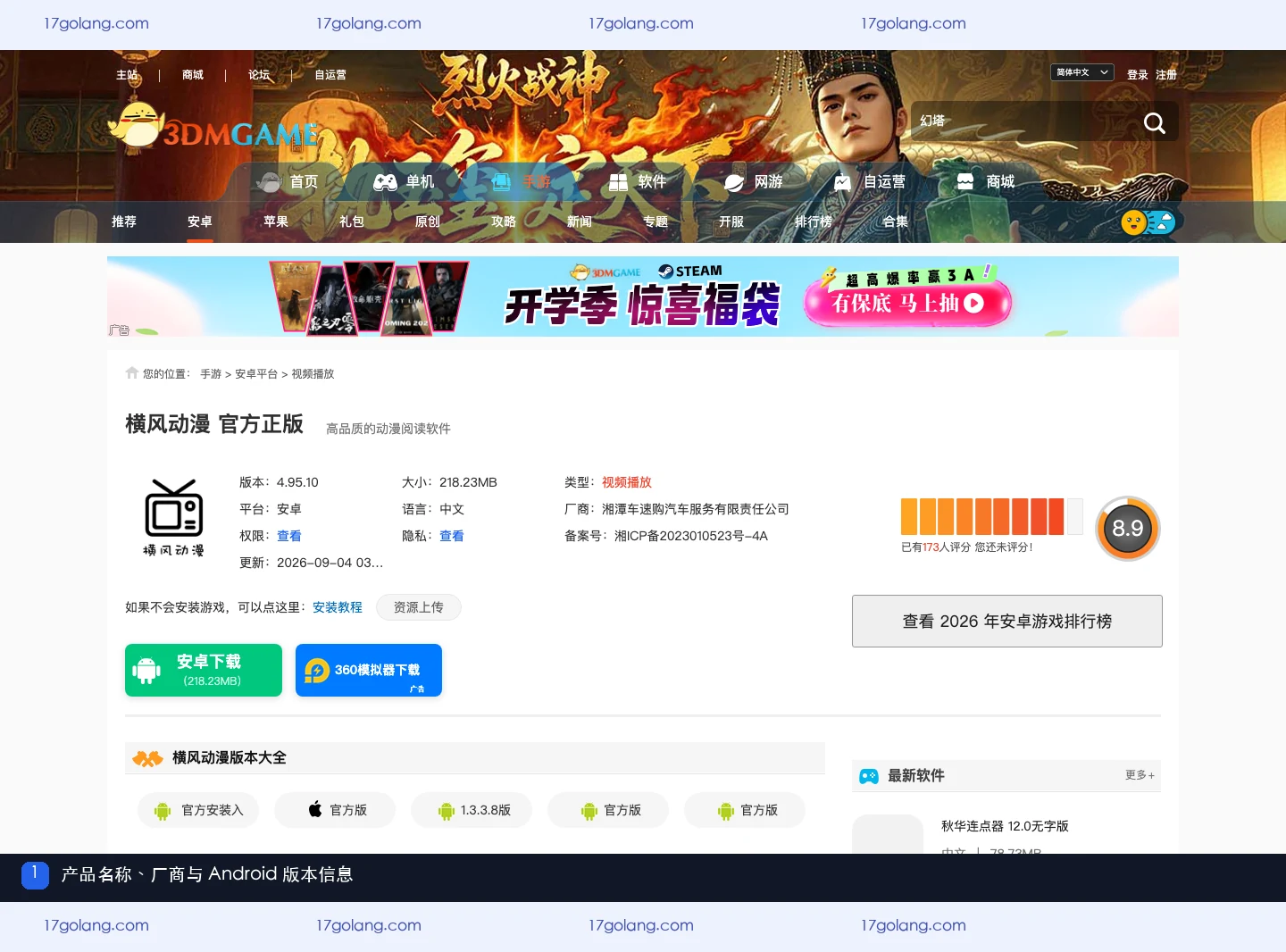Open the 简体中文 language dropdown
The height and width of the screenshot is (952, 1286).
[x=1082, y=72]
